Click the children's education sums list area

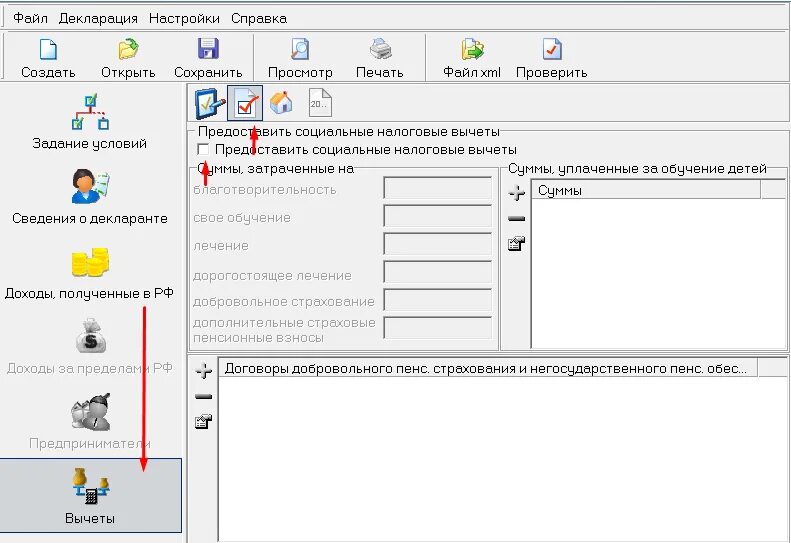tap(658, 273)
